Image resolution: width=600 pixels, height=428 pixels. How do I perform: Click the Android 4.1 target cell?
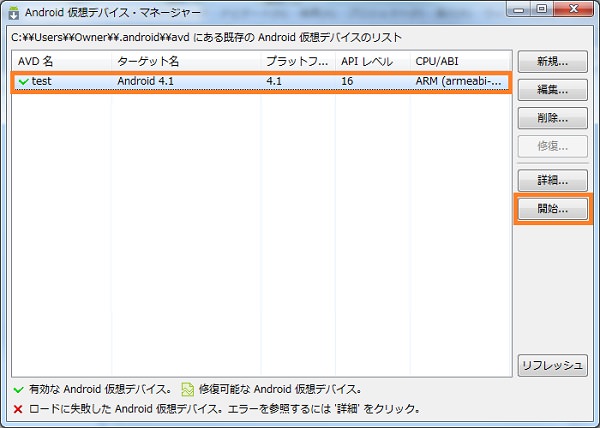tap(145, 81)
